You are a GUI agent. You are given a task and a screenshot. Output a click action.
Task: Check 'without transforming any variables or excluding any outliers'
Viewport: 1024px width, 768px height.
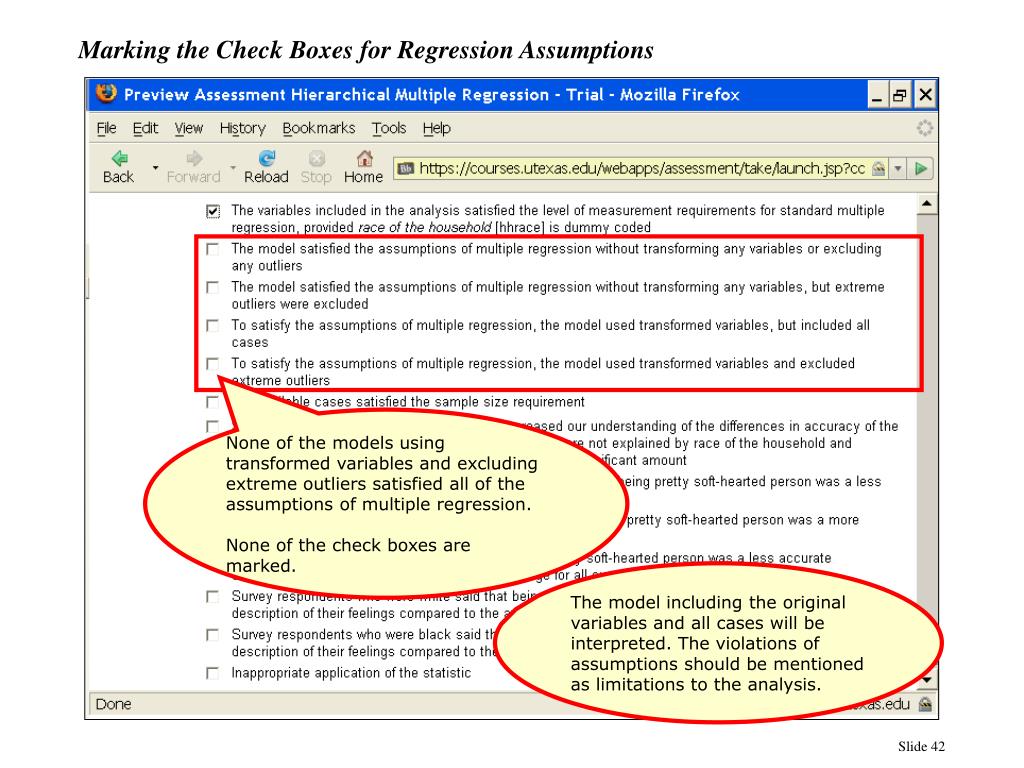tap(213, 249)
